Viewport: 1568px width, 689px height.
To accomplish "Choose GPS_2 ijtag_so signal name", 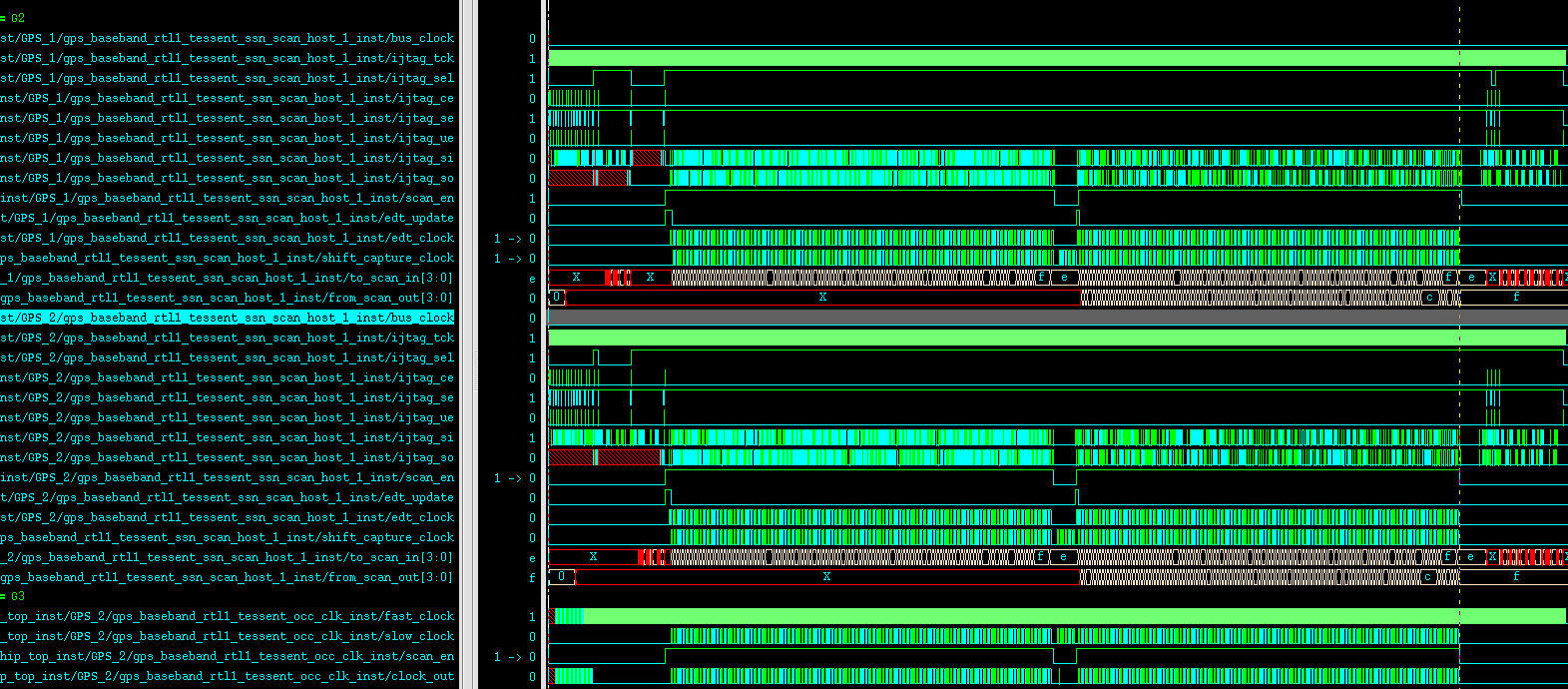I will pyautogui.click(x=228, y=457).
